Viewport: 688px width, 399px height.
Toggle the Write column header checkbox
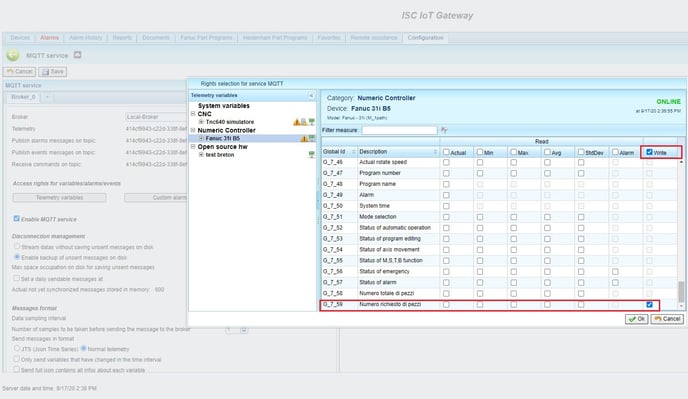649,152
